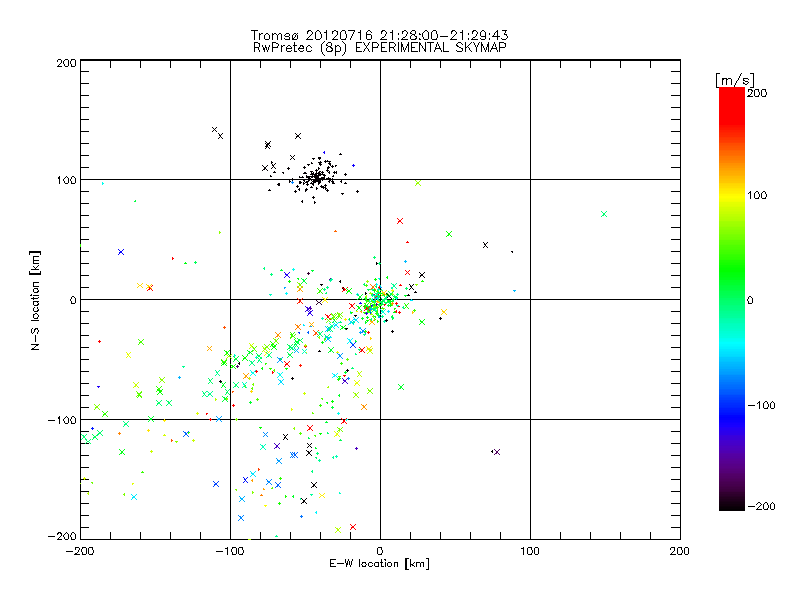Viewport: 800px width, 600px height.
Task: Select the blue X marker near the left edge above zero
Action: click(x=121, y=252)
